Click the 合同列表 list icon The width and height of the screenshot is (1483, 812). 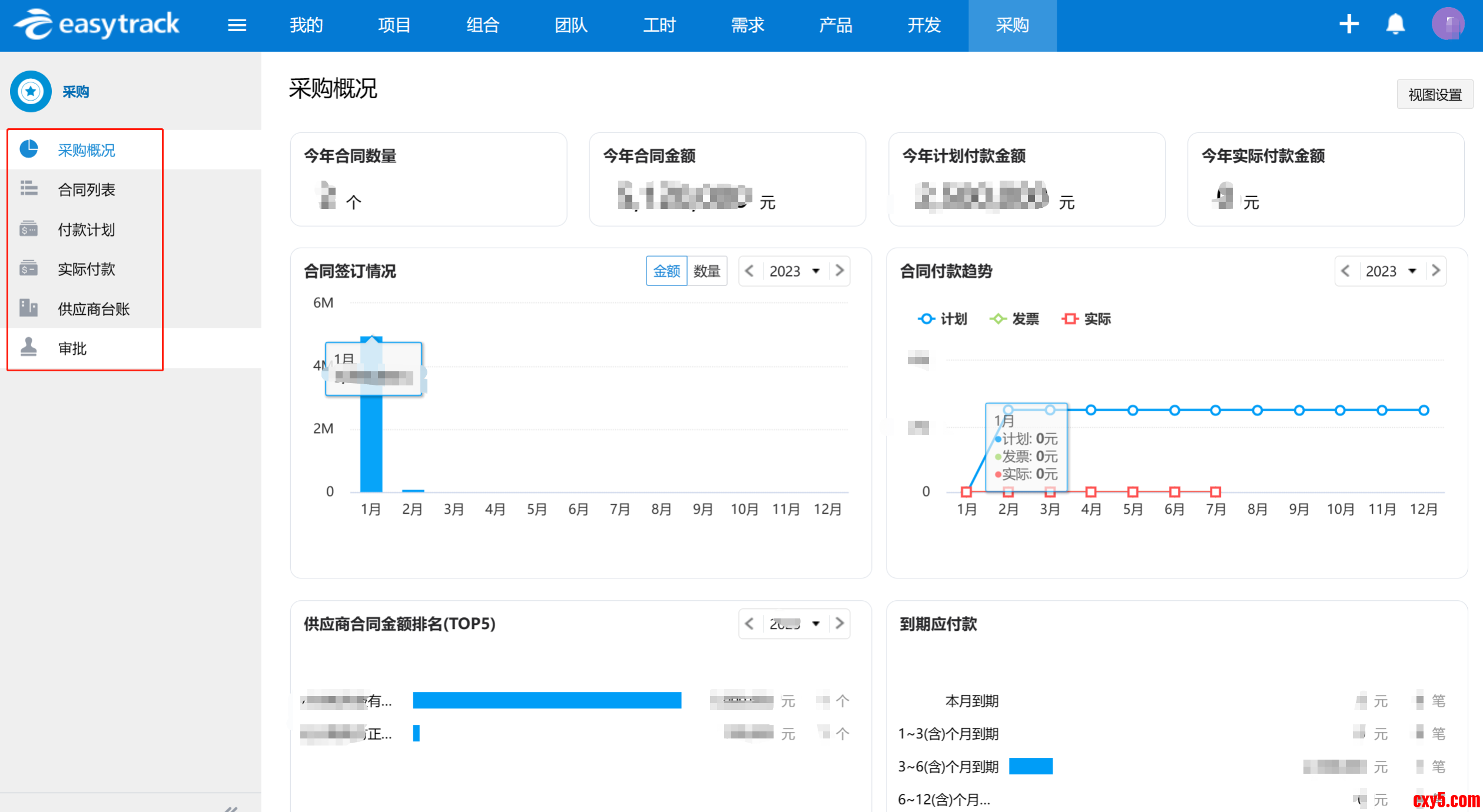tap(29, 189)
